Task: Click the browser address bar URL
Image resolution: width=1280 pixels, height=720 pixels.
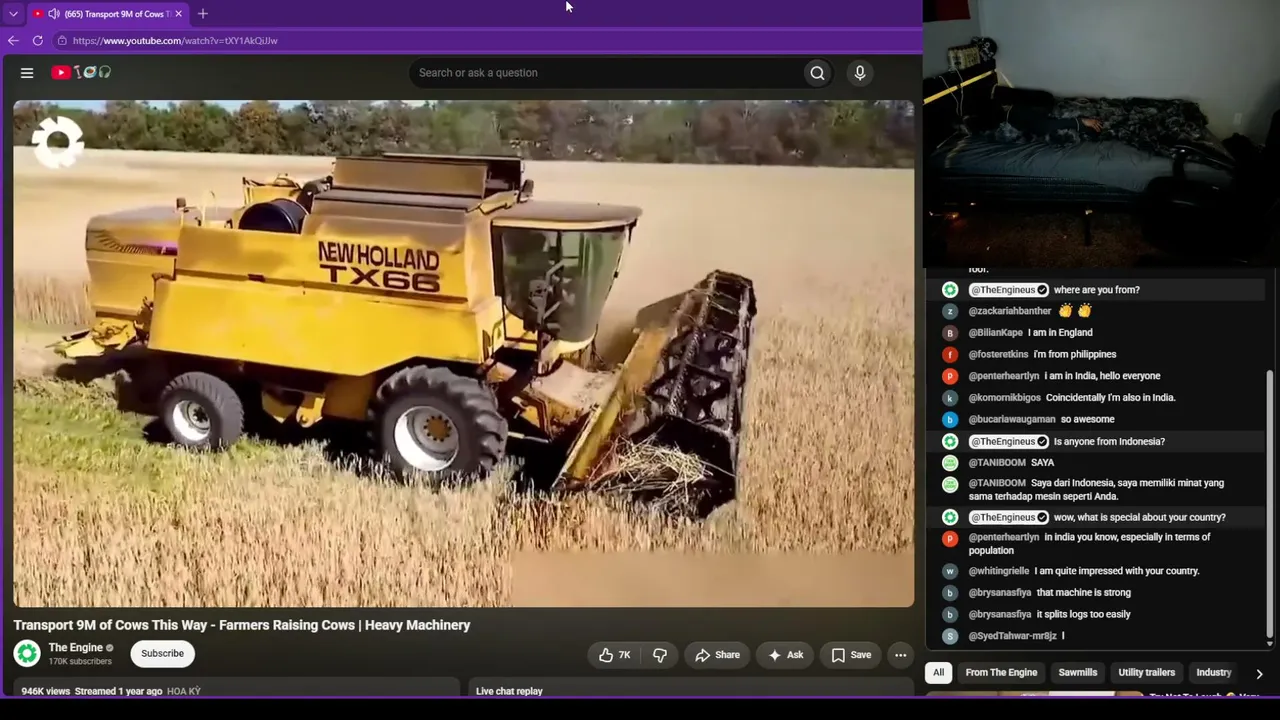Action: click(175, 41)
